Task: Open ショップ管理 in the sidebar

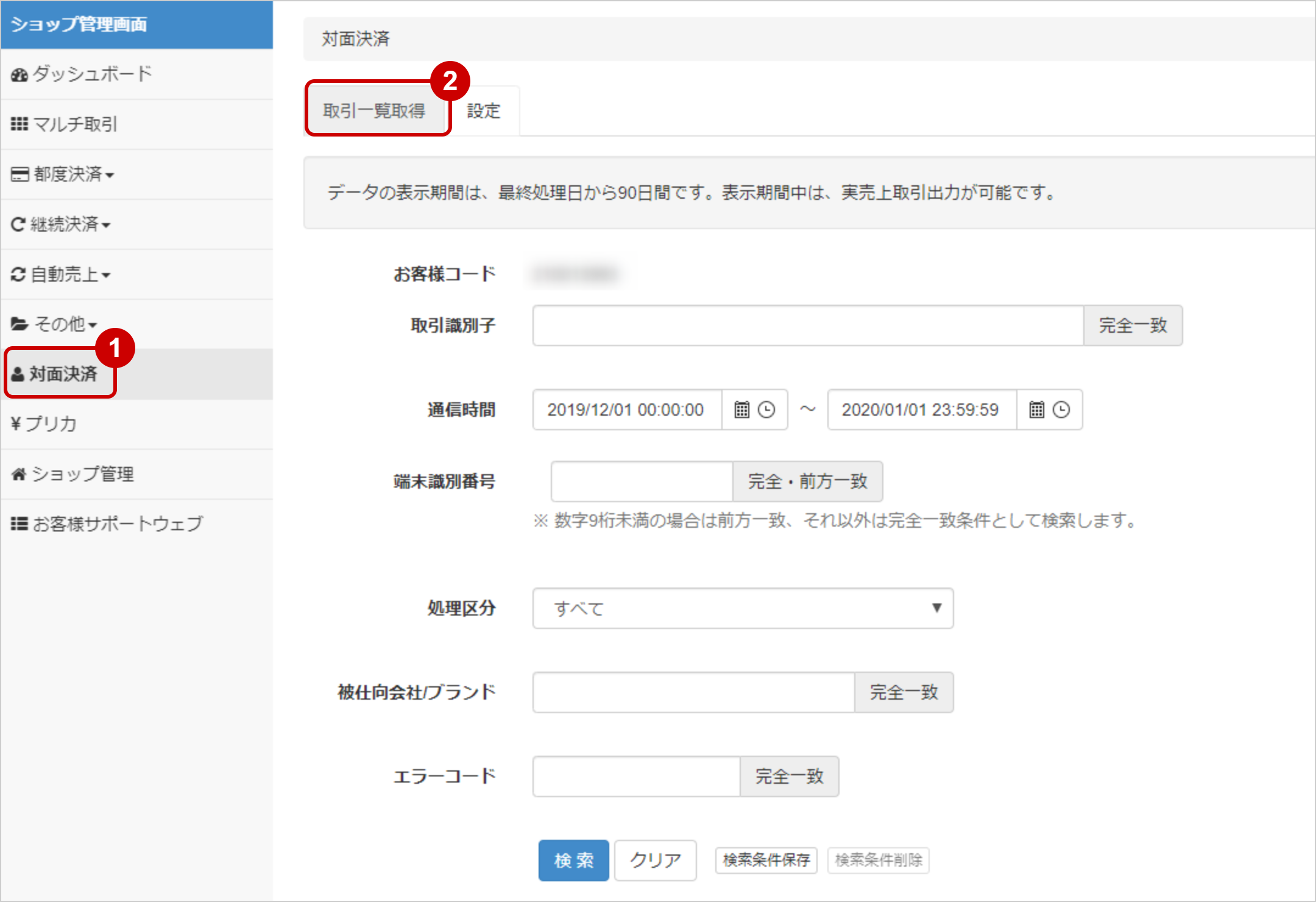Action: coord(136,474)
